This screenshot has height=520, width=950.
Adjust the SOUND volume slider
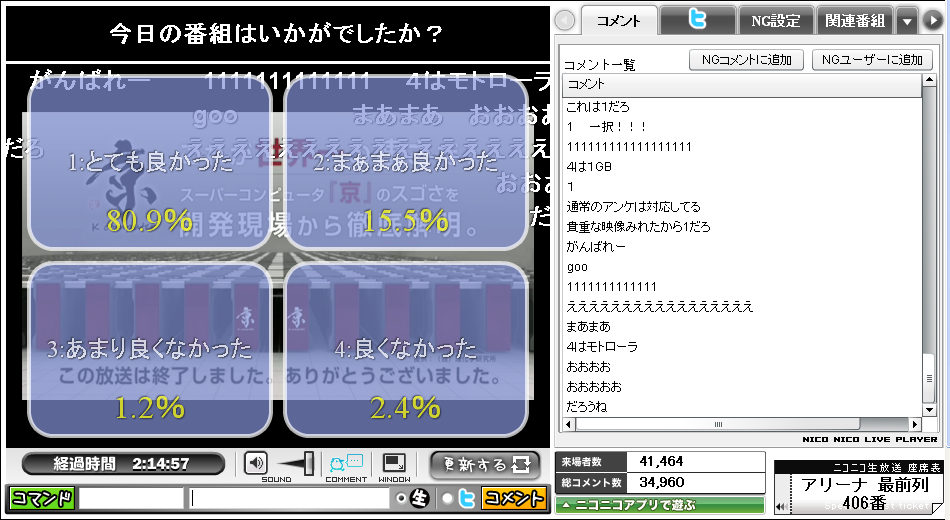296,464
